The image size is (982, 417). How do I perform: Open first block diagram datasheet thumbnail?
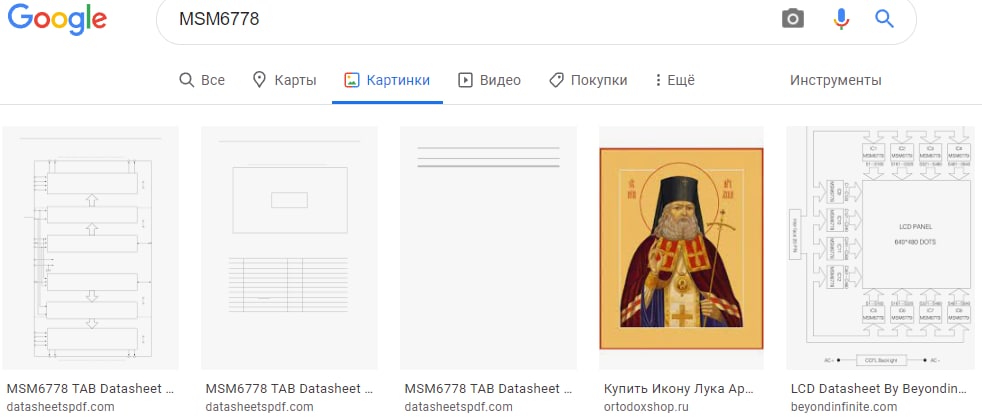tap(91, 248)
